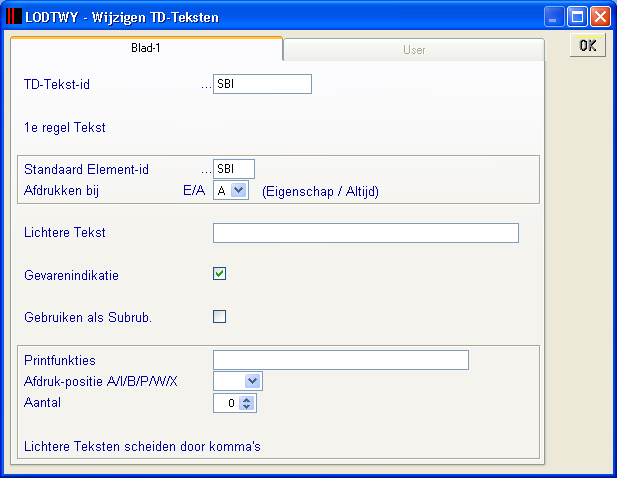Open the User tab

(414, 50)
